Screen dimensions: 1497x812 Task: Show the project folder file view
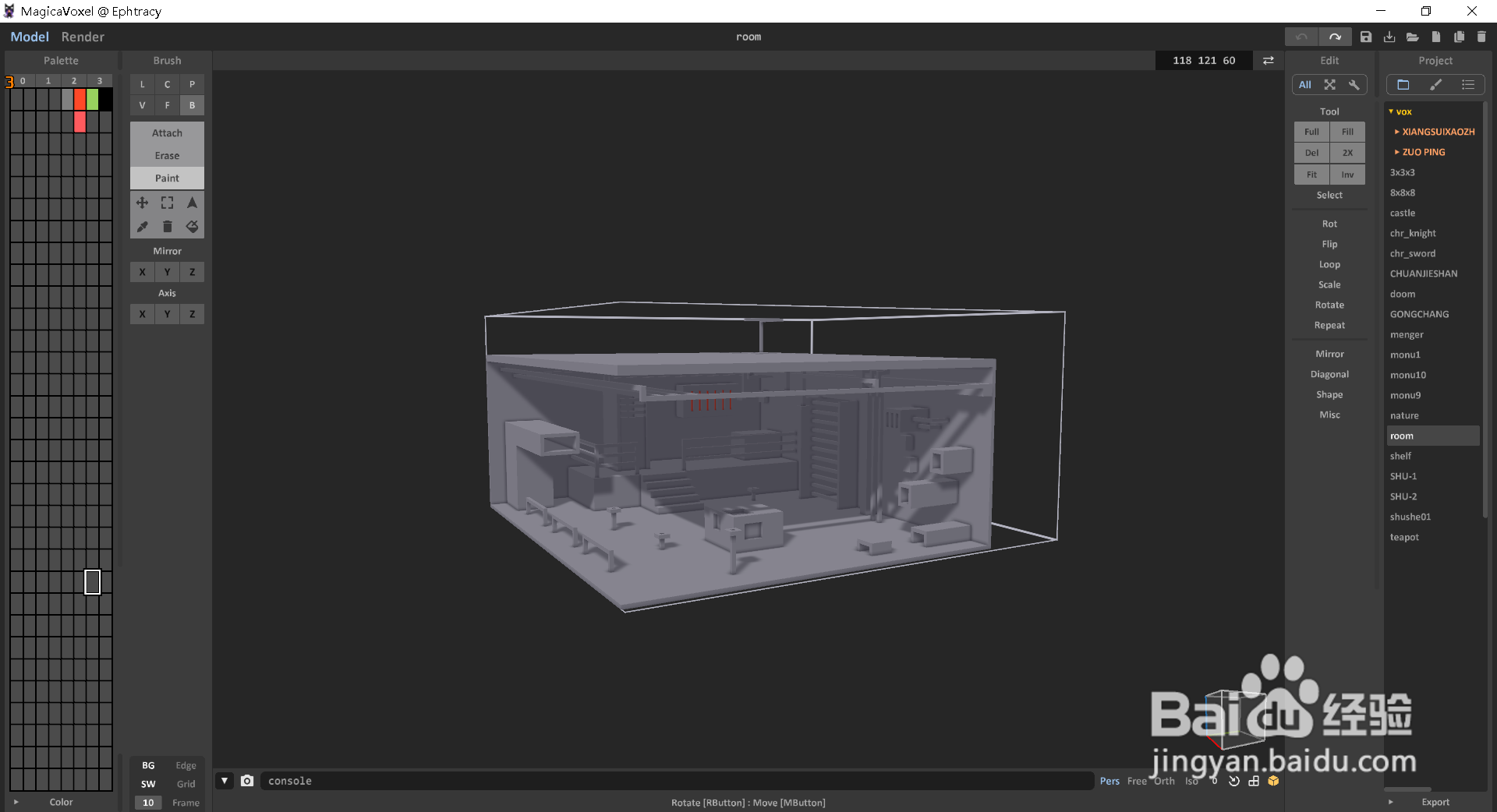tap(1403, 85)
